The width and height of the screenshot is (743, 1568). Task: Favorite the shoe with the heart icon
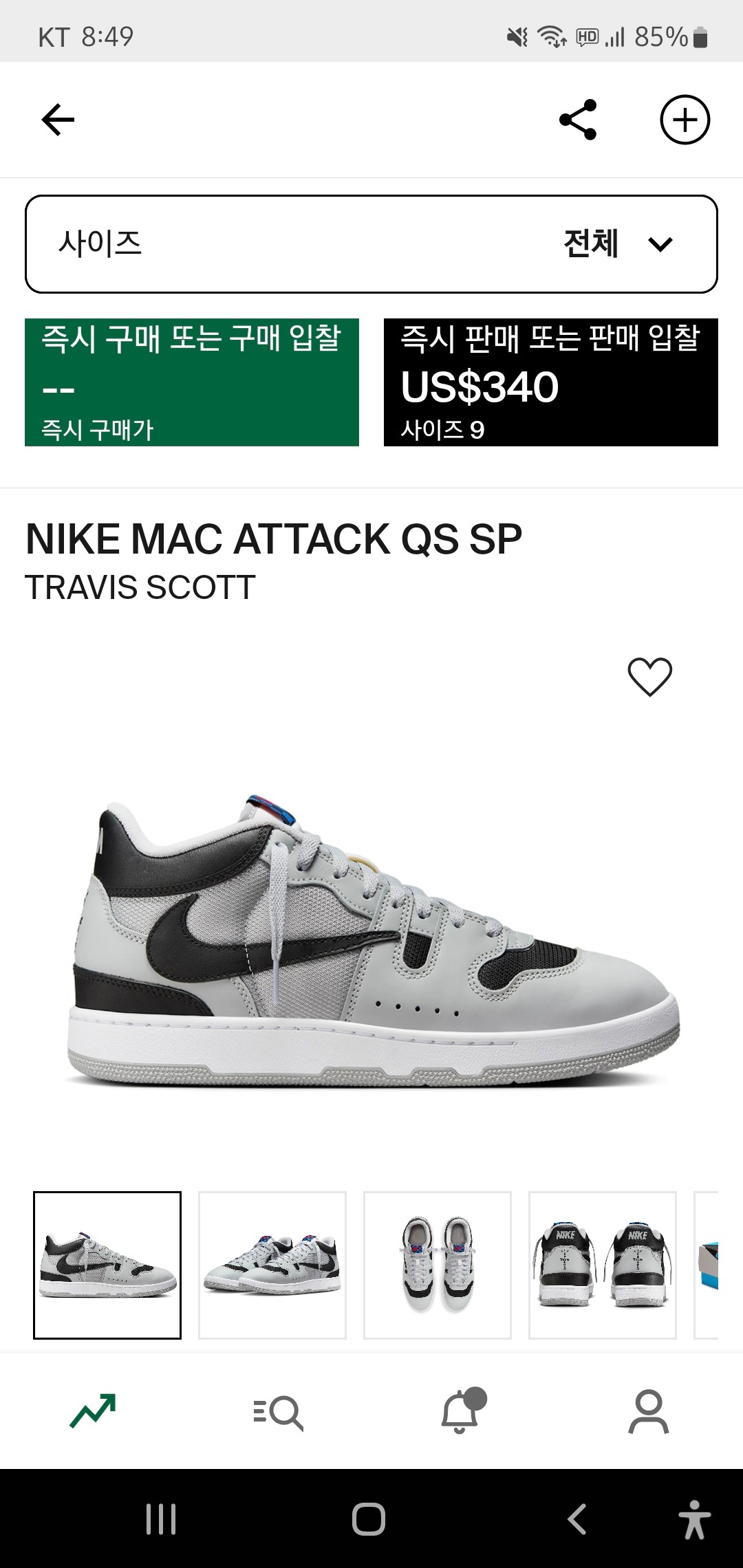pyautogui.click(x=649, y=677)
